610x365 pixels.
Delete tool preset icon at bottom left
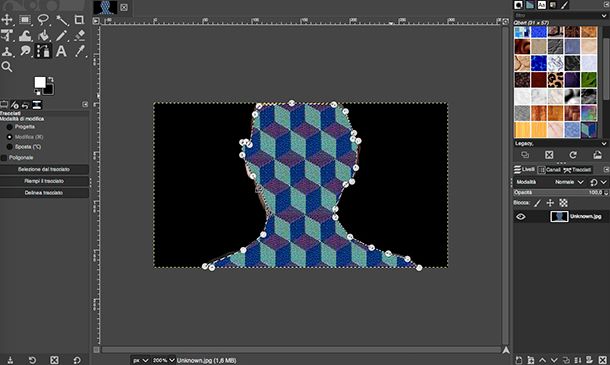point(54,360)
